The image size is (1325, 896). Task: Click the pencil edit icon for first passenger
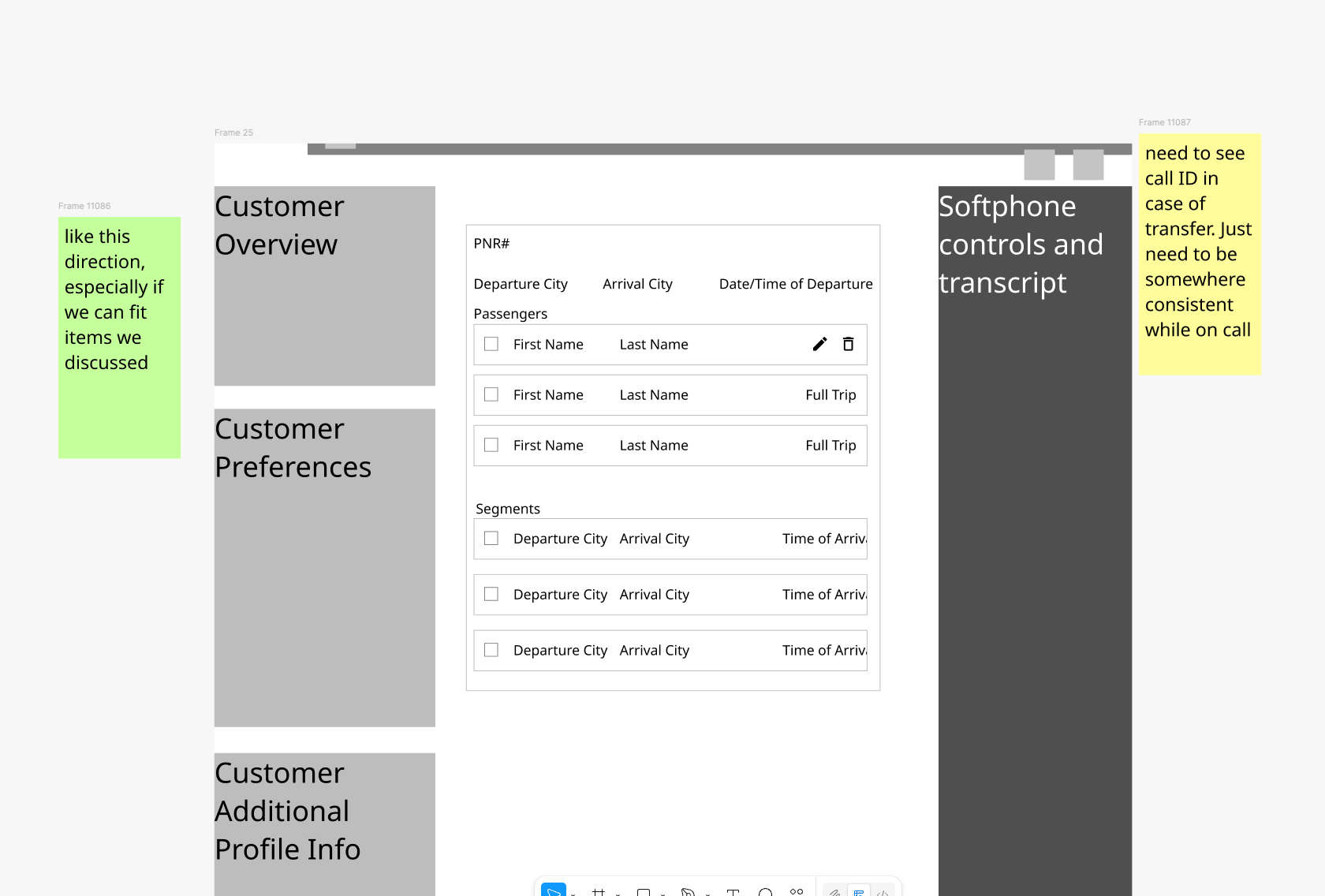pos(819,344)
